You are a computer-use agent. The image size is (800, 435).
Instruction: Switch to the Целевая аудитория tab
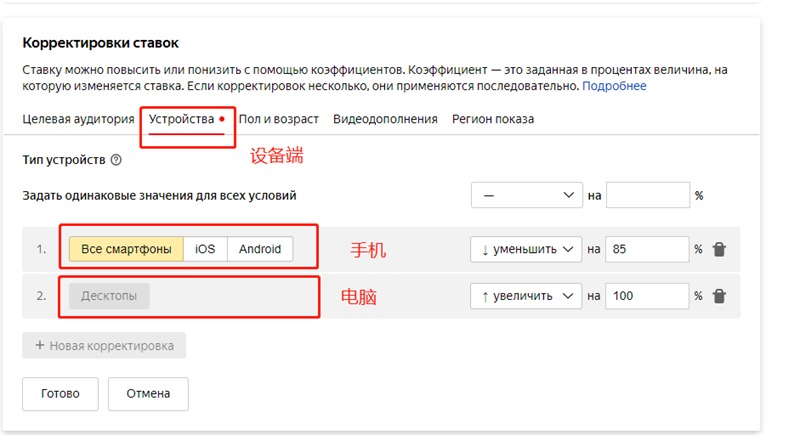78,119
